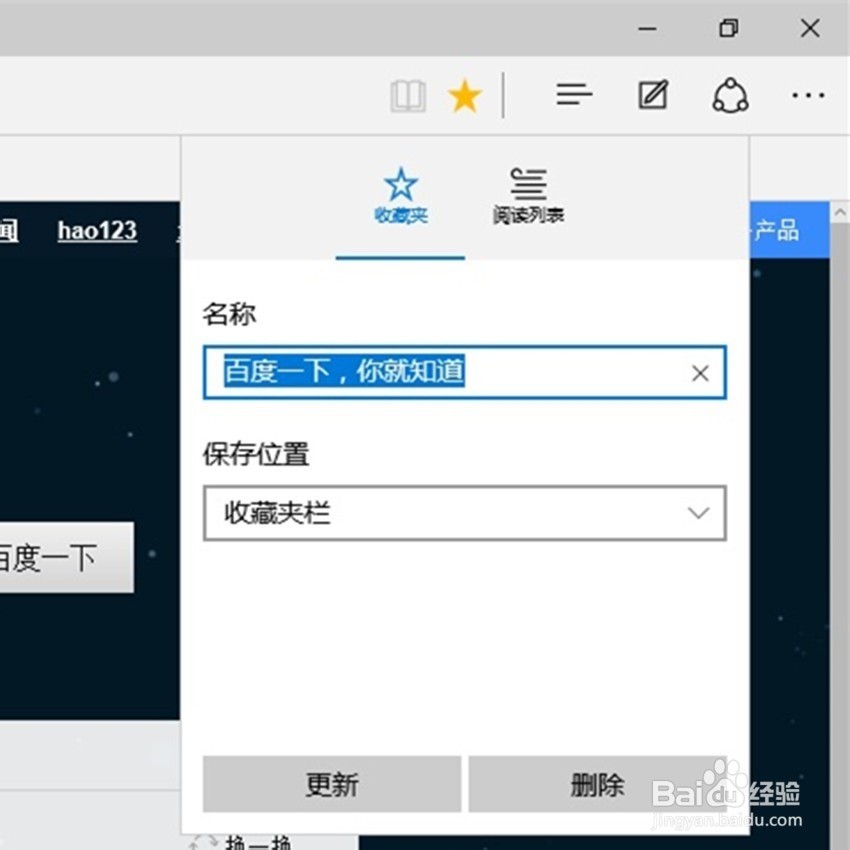Clear the name field with X
Image resolution: width=850 pixels, height=850 pixels.
click(x=700, y=373)
